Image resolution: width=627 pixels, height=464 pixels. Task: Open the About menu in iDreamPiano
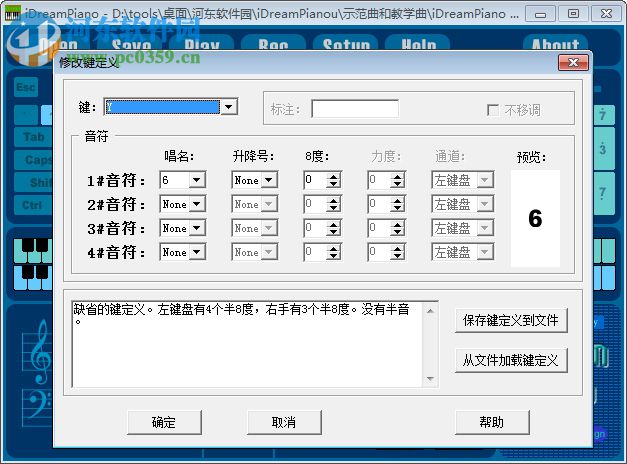coord(555,44)
